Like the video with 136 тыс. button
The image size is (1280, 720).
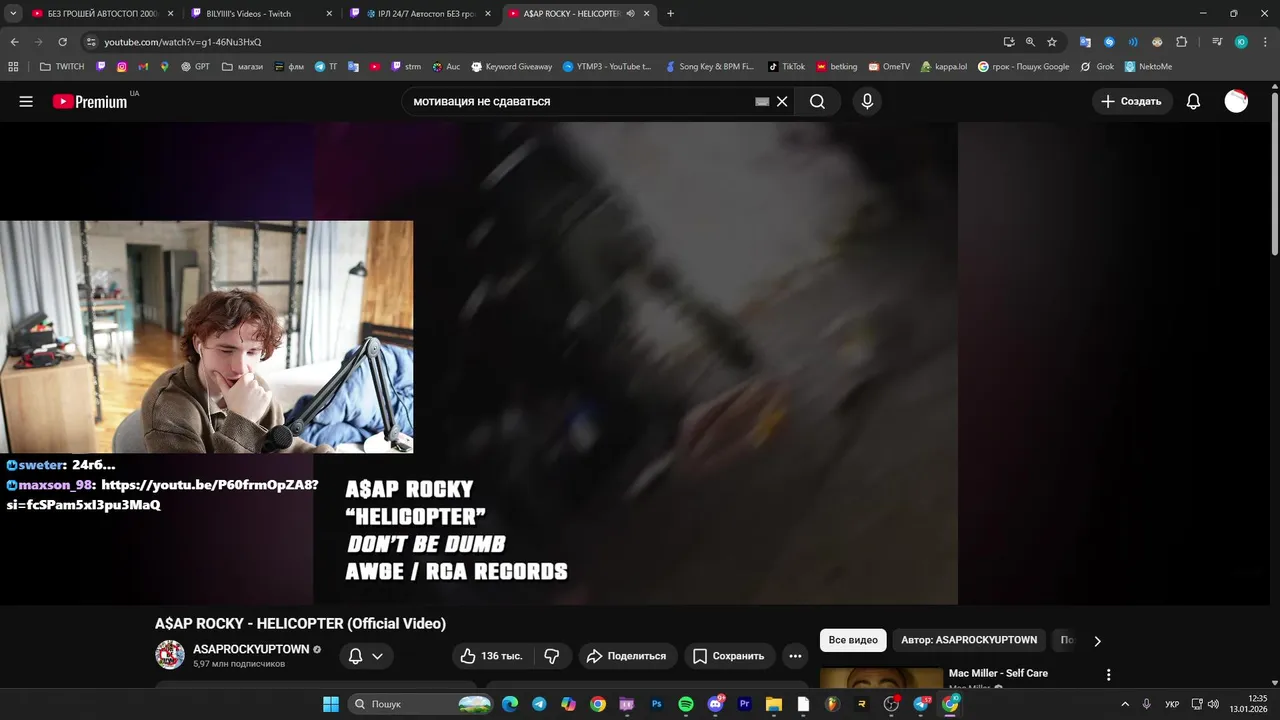click(x=491, y=656)
